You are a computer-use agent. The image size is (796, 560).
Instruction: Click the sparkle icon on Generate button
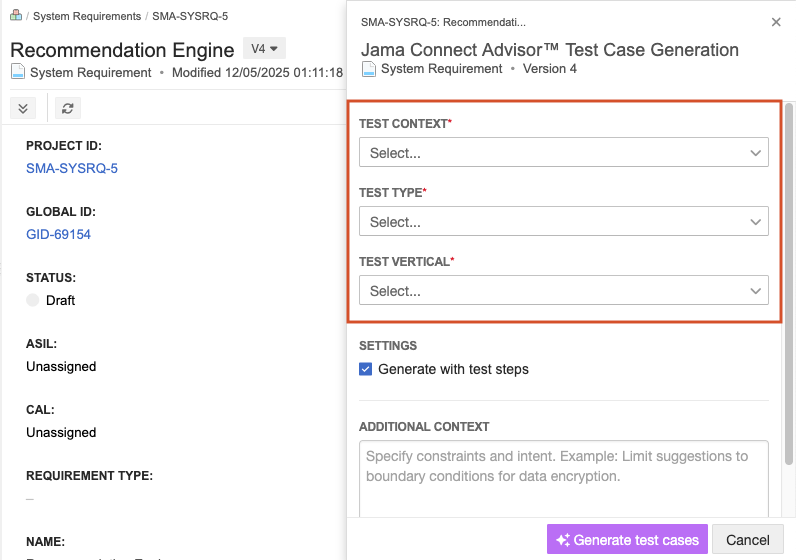pos(563,540)
